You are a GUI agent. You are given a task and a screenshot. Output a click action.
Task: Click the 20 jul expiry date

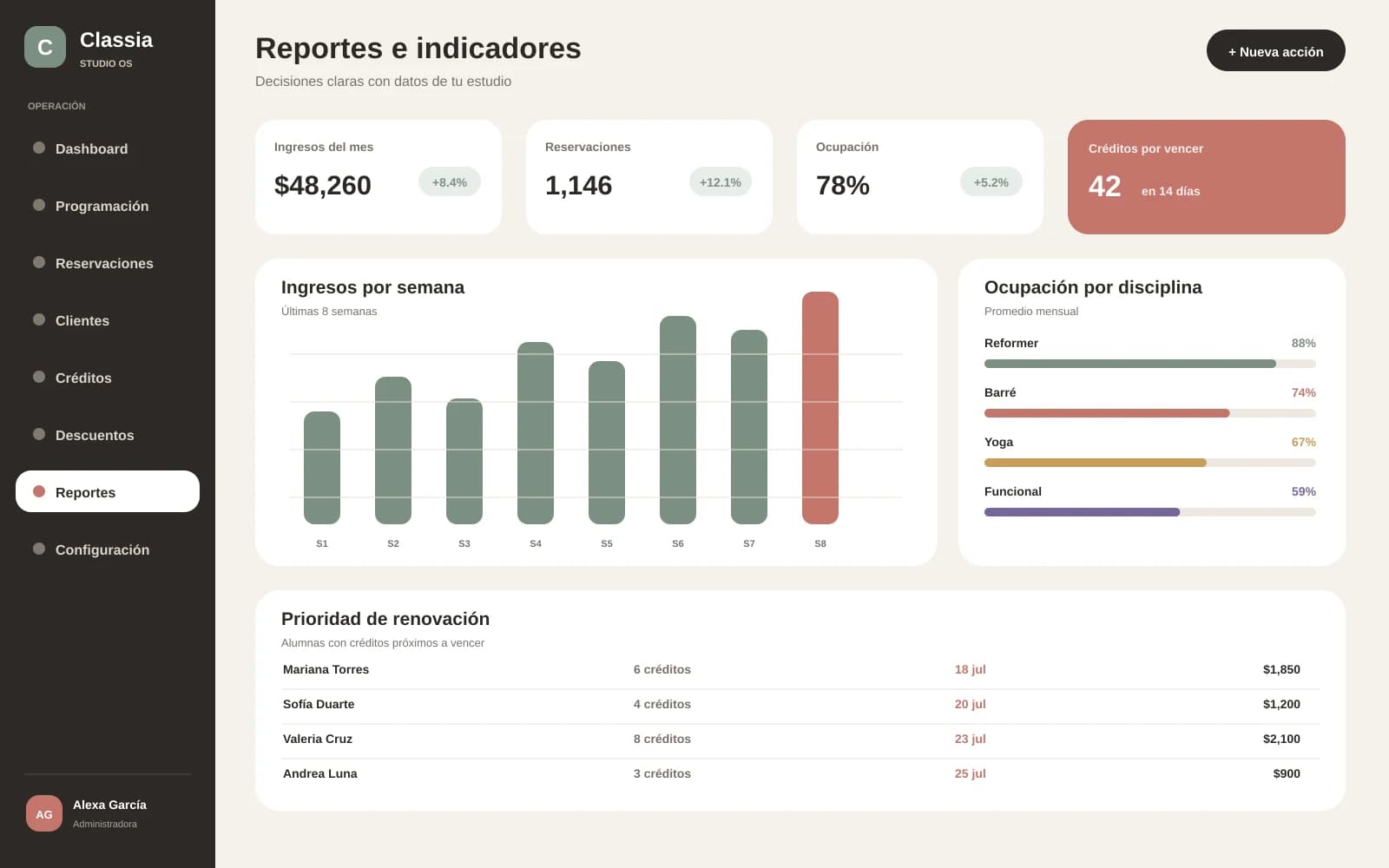(x=970, y=704)
